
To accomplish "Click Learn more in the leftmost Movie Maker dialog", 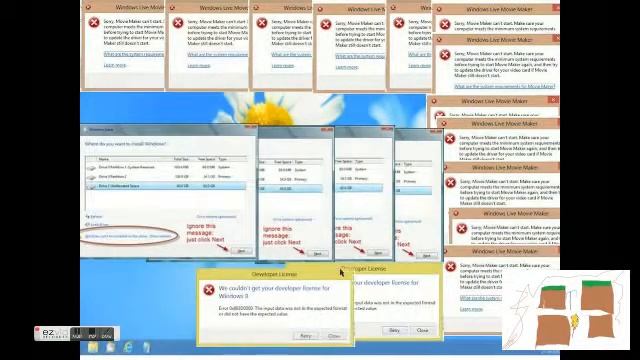I will click(115, 65).
